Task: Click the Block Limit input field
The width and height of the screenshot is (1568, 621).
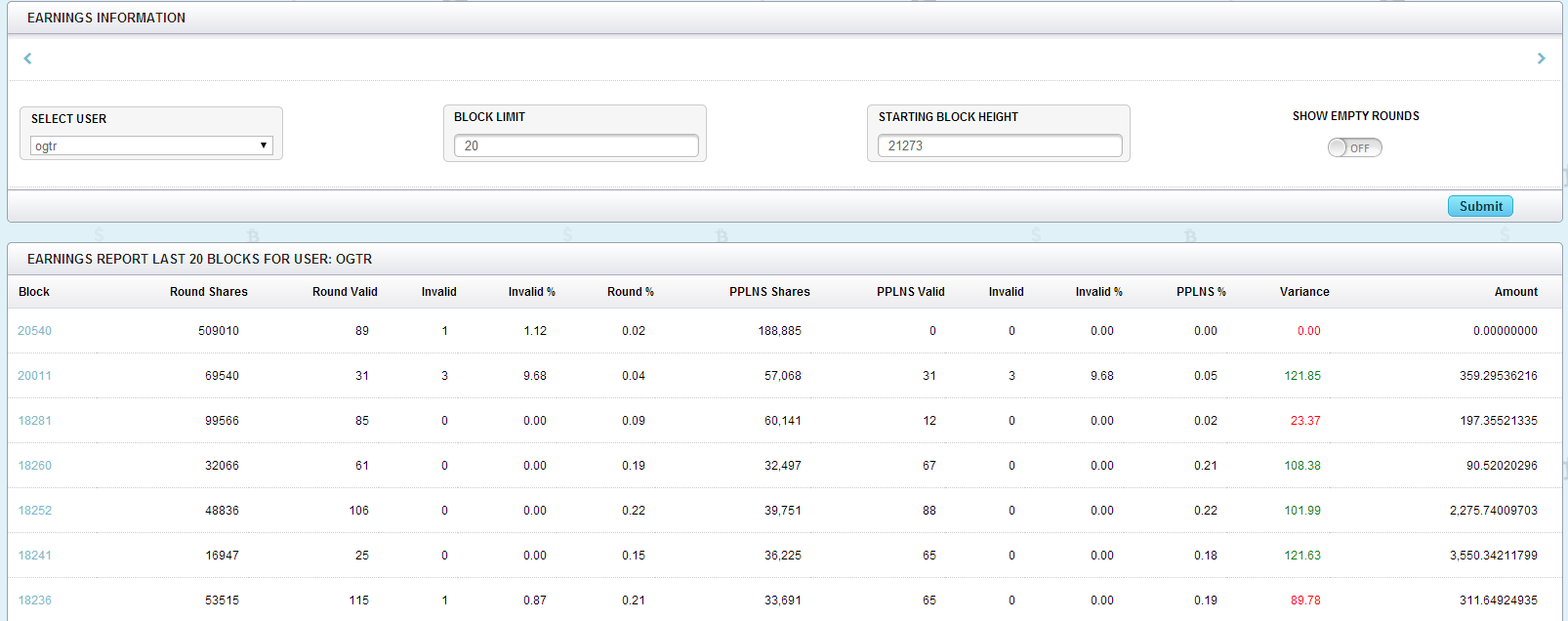Action: click(x=576, y=145)
